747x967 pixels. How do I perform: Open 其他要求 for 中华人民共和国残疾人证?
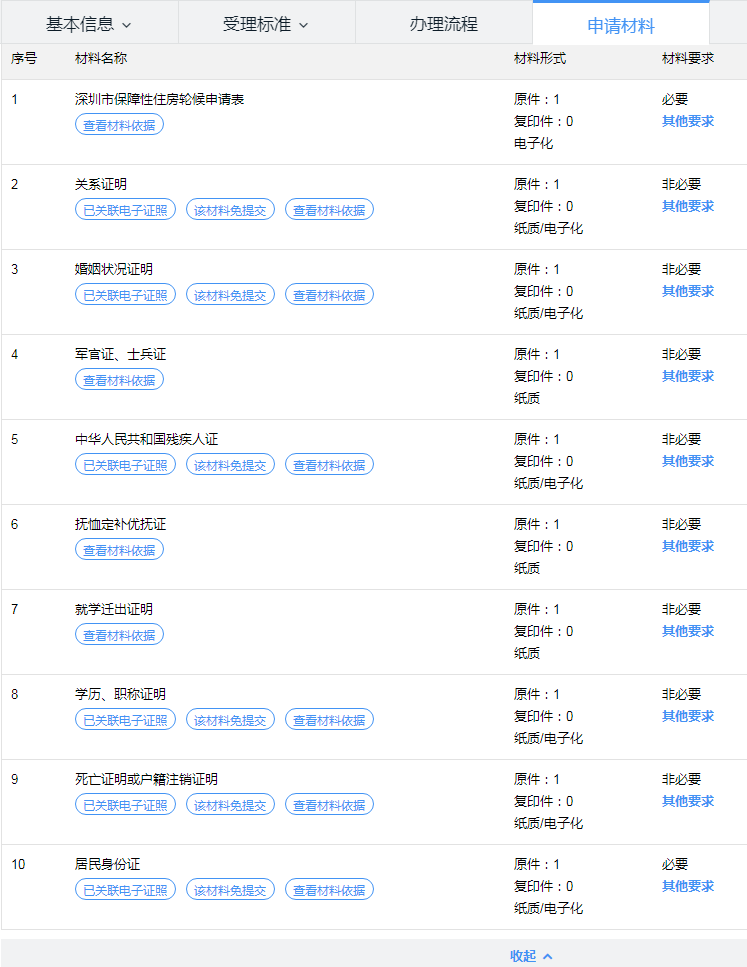coord(688,462)
